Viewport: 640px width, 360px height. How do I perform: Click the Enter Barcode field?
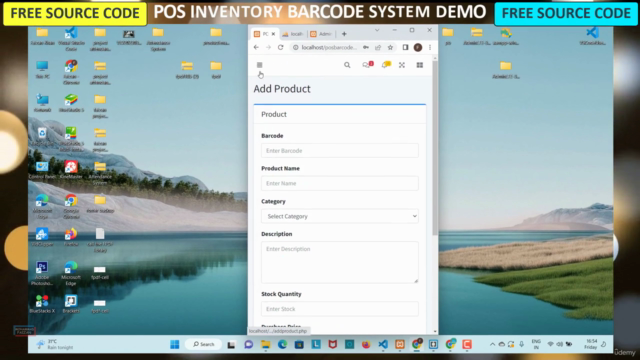click(x=340, y=151)
